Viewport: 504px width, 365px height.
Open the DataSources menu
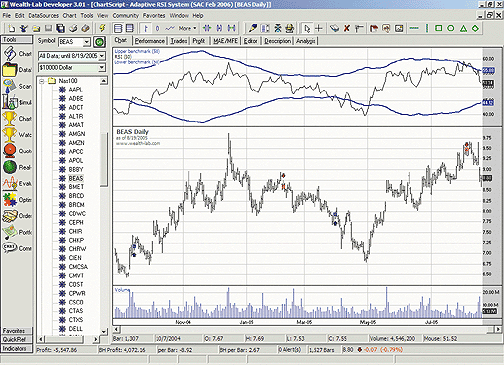[43, 16]
